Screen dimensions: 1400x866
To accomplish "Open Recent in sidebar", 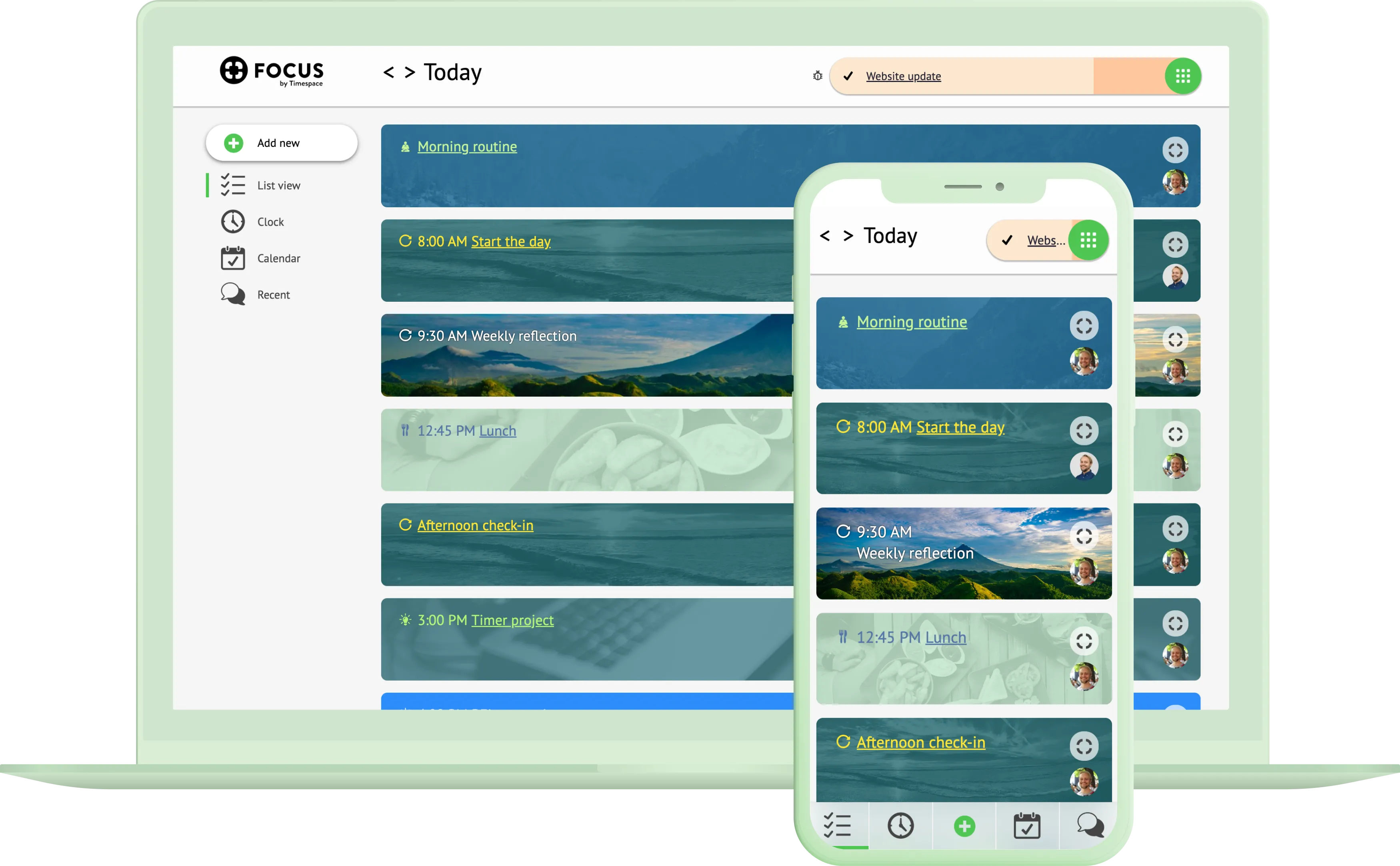I will (256, 295).
